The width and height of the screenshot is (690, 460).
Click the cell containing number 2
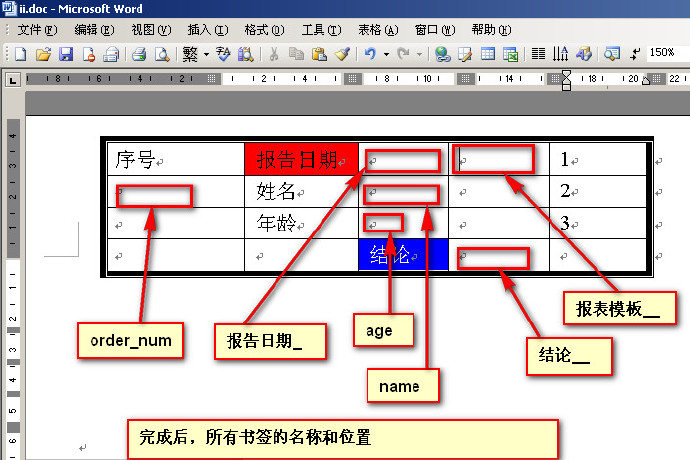[598, 191]
